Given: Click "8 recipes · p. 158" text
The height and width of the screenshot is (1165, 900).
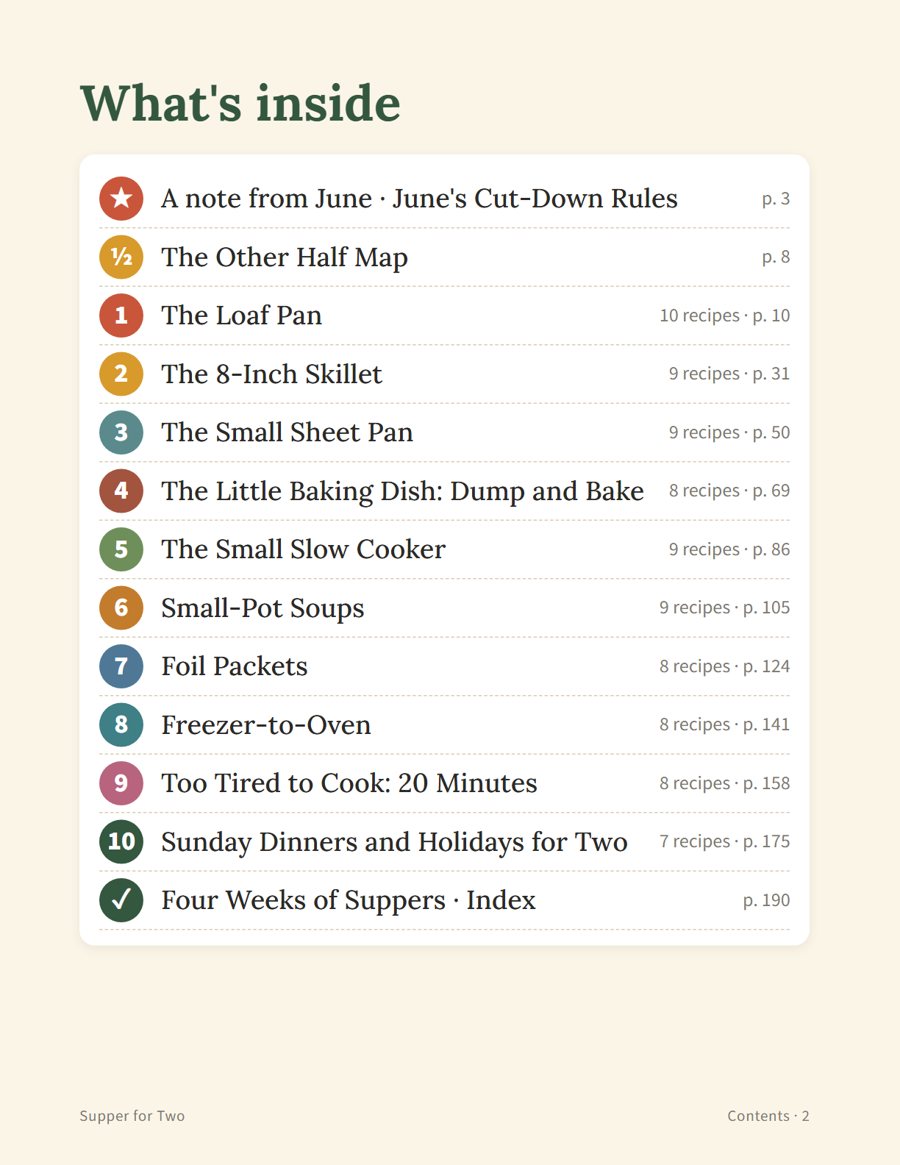Looking at the screenshot, I should [x=725, y=783].
